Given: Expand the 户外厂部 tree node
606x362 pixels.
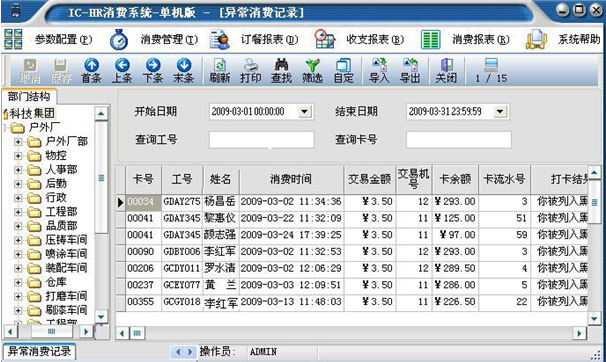Looking at the screenshot, I should [x=18, y=142].
